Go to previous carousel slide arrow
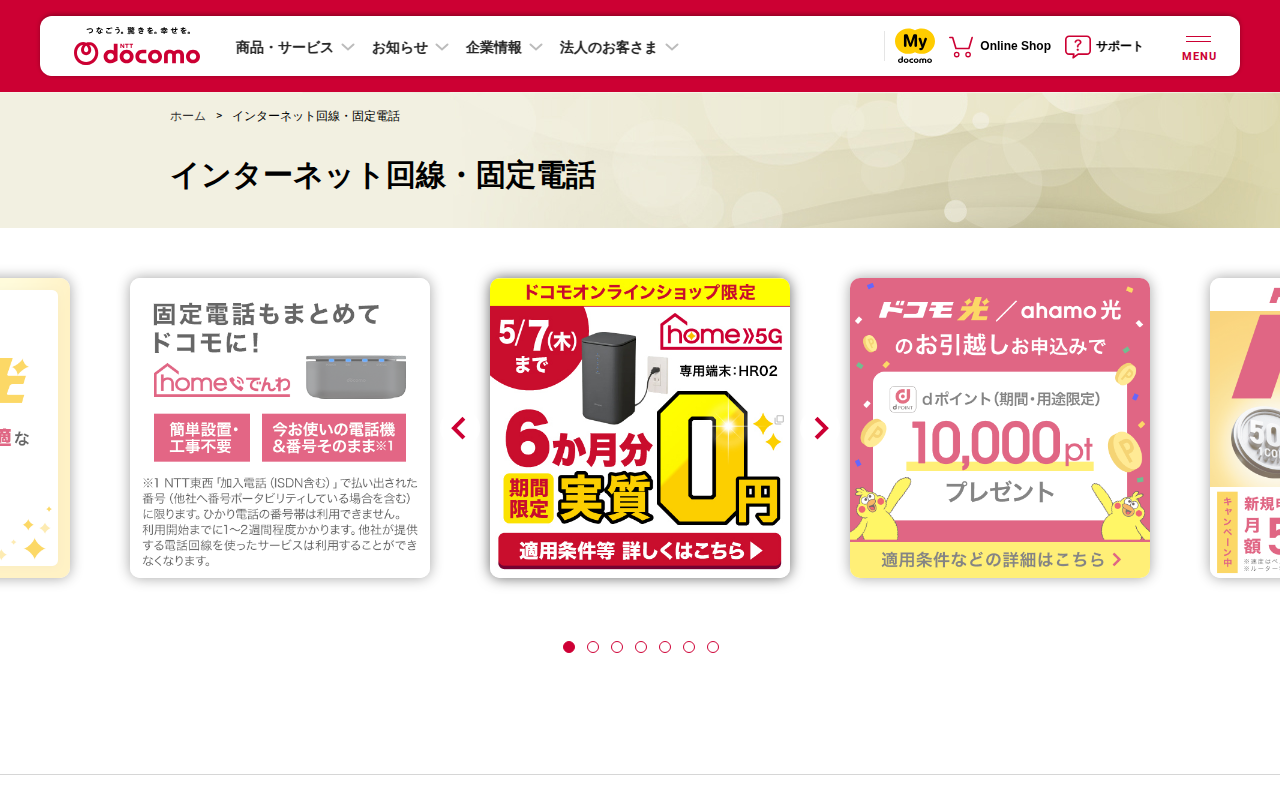This screenshot has height=800, width=1280. tap(459, 428)
